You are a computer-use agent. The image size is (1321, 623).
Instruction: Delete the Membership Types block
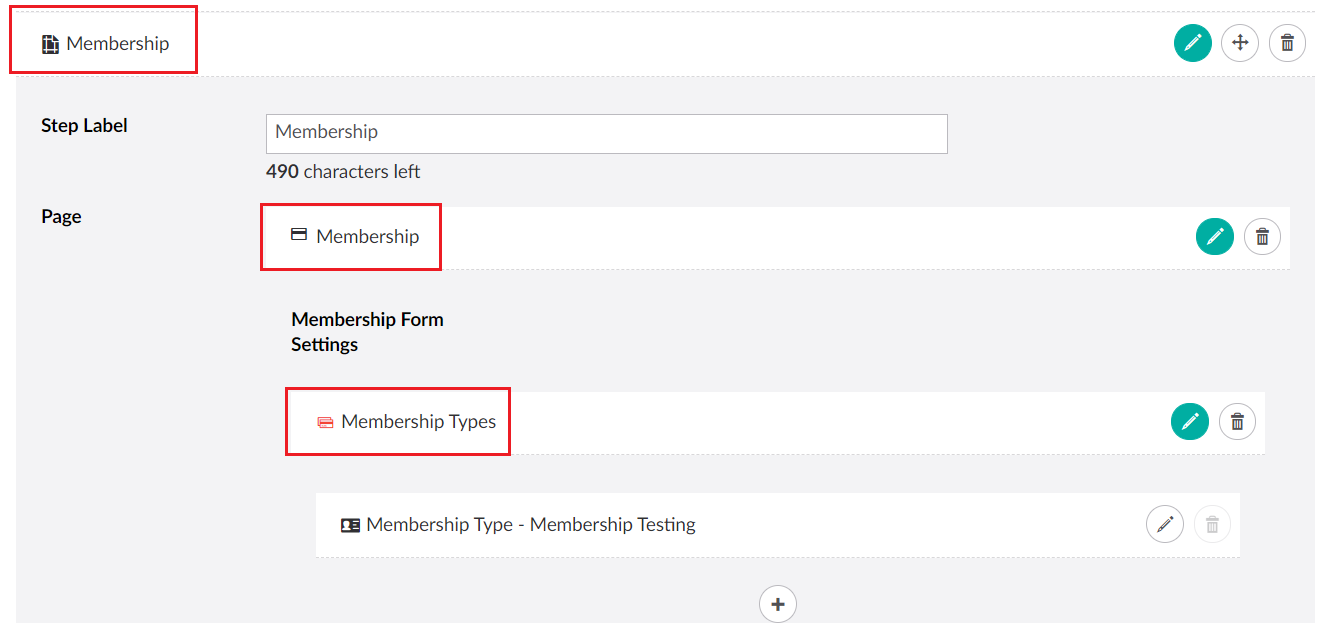1237,422
